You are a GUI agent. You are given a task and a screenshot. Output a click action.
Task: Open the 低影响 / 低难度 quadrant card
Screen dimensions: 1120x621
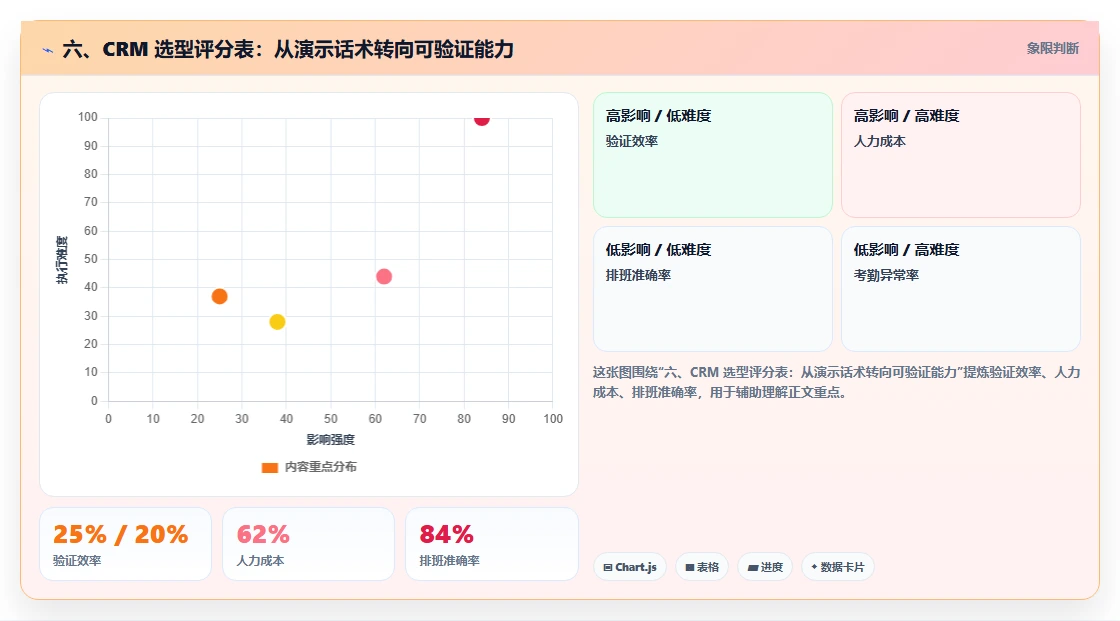pos(712,289)
